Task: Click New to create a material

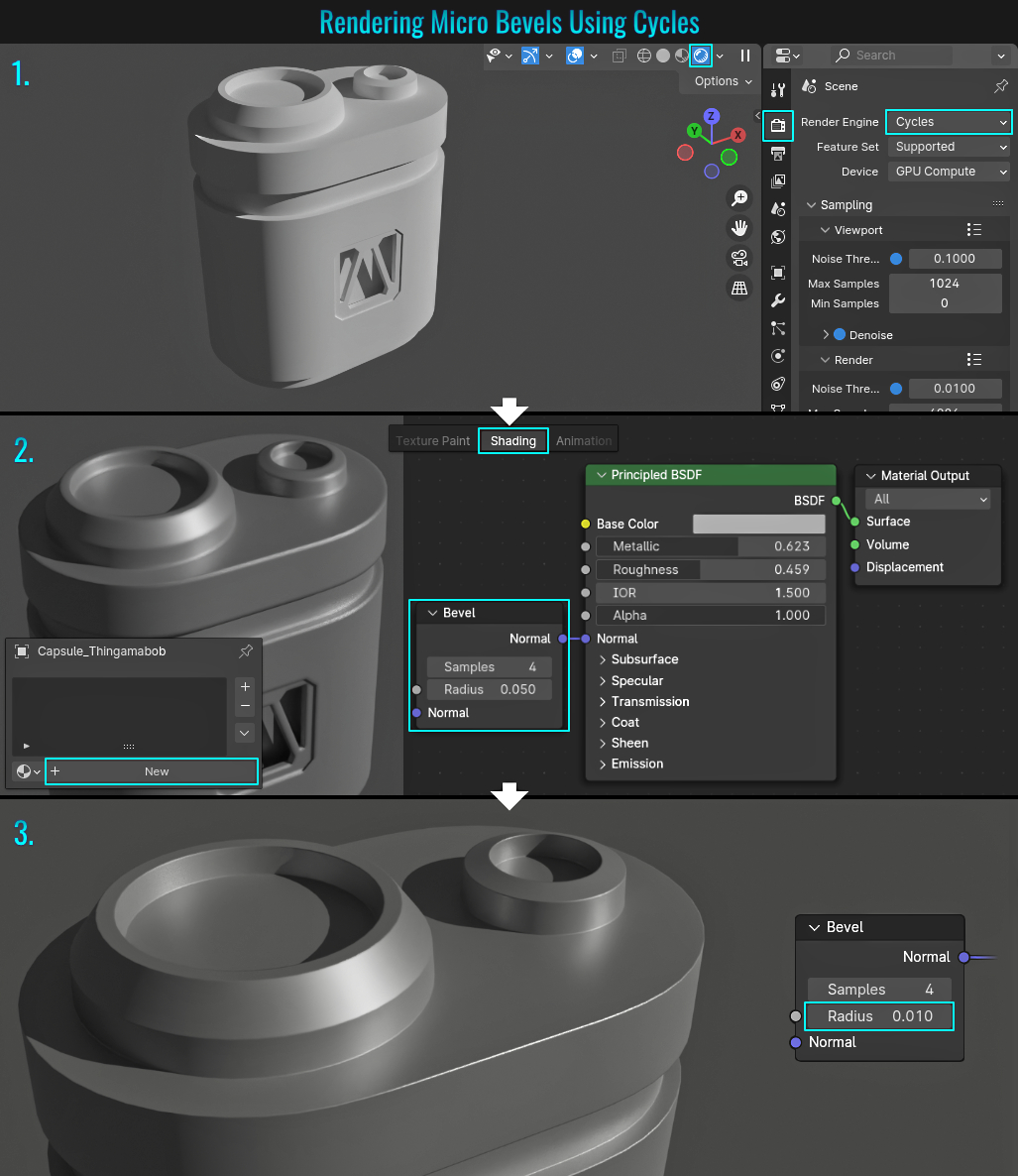Action: coord(152,771)
